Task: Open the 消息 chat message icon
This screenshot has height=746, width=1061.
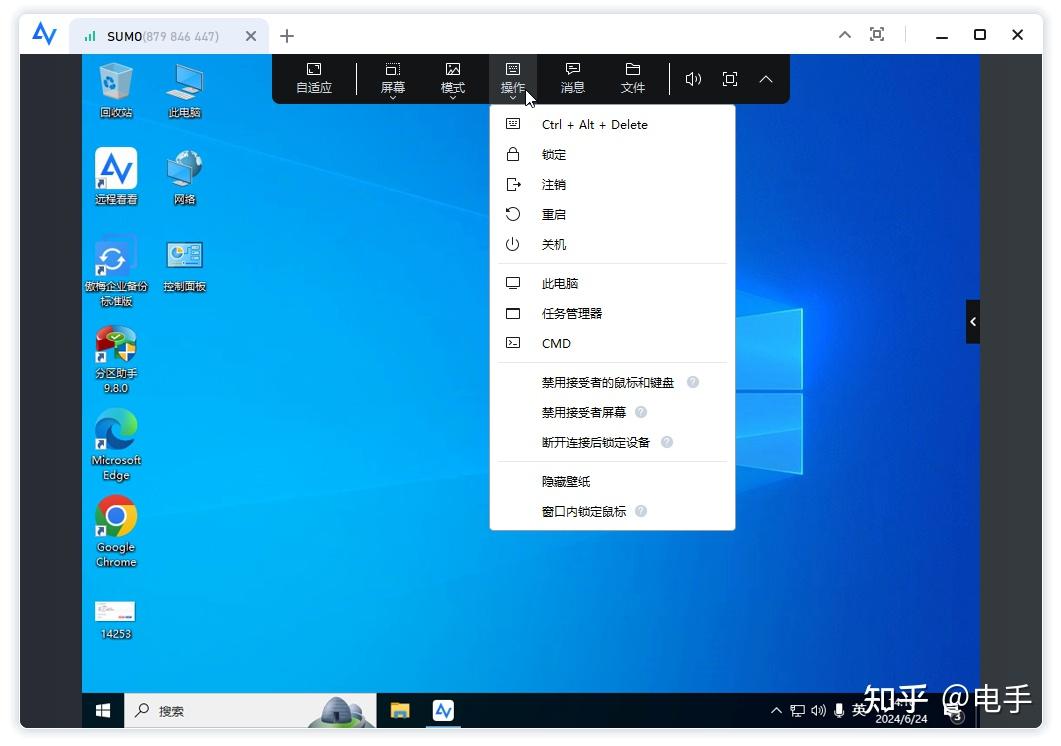Action: coord(572,77)
